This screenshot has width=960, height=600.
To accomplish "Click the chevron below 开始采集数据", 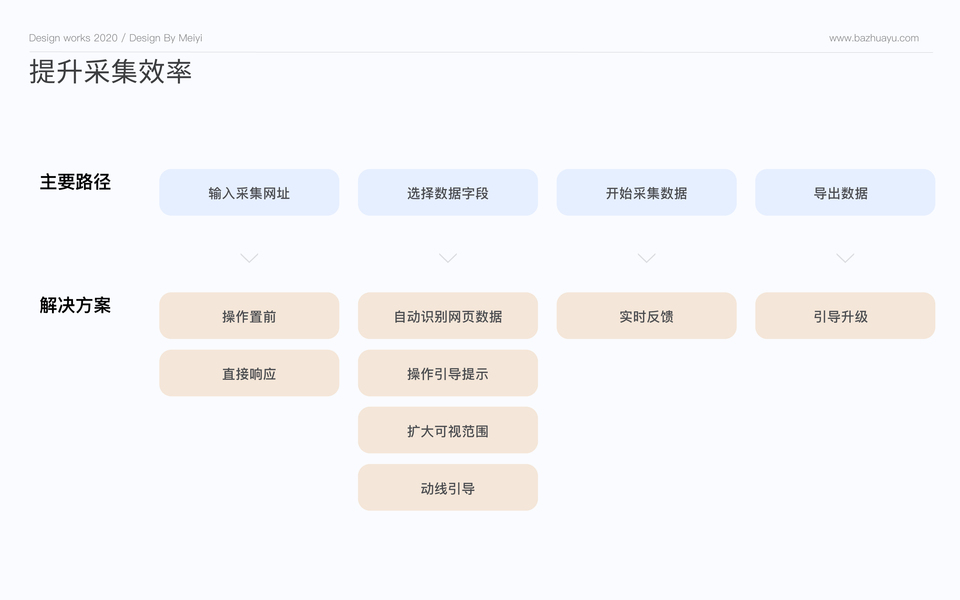I will click(x=647, y=258).
